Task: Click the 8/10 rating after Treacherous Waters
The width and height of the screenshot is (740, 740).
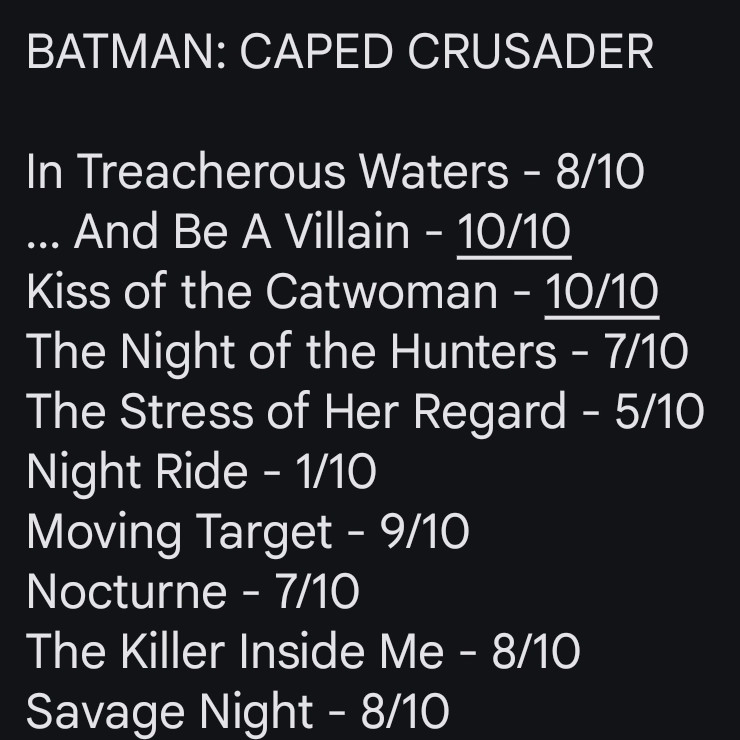Action: 600,171
